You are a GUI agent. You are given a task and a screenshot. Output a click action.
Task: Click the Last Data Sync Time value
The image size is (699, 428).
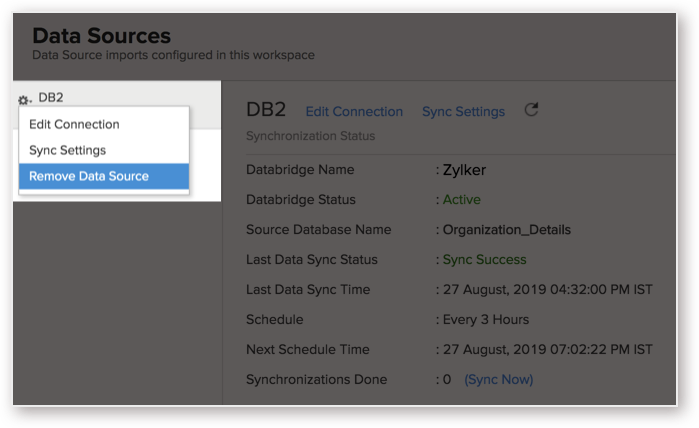tap(547, 290)
